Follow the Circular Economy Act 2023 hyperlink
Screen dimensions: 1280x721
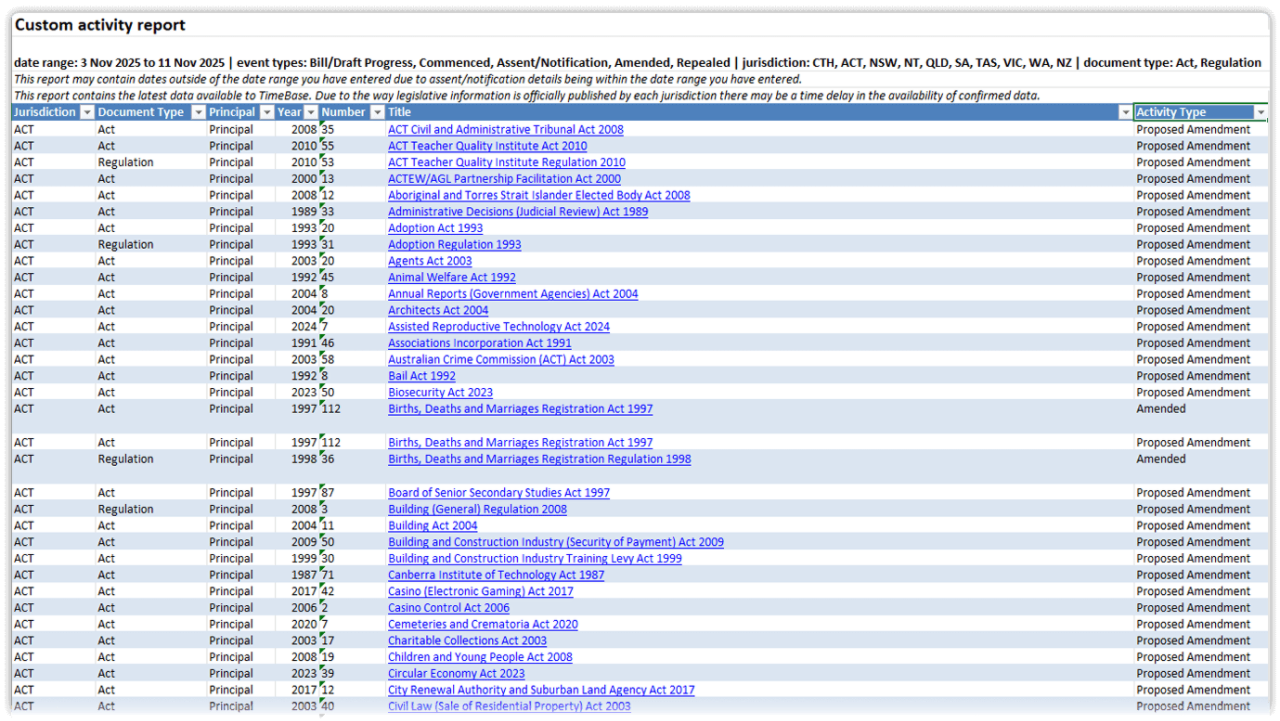click(456, 673)
